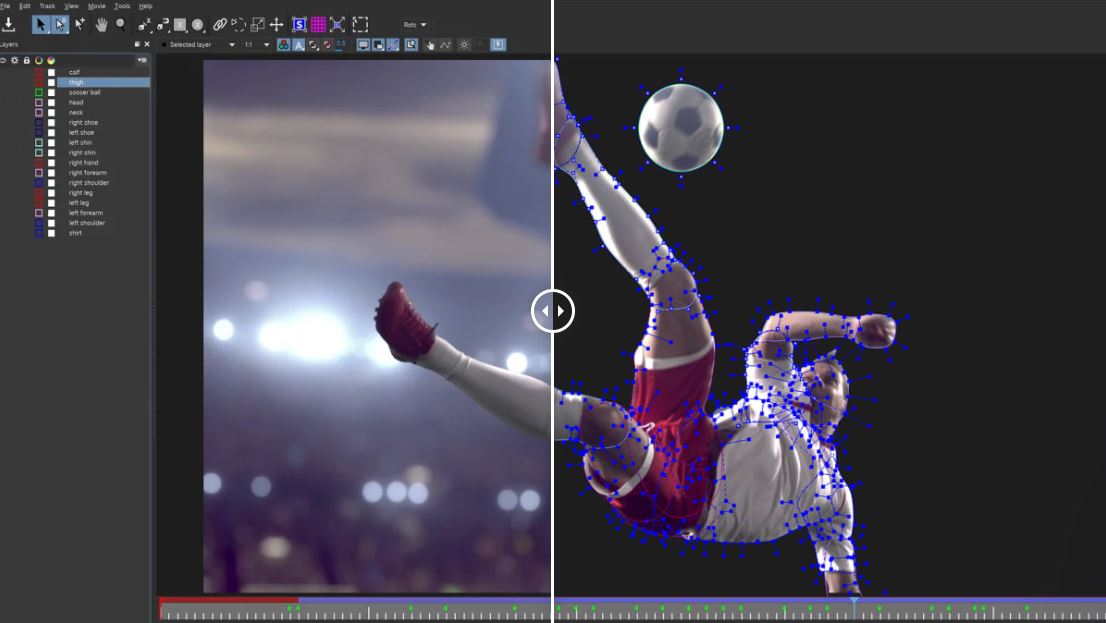Click the monitor-shaped view icon
The width and height of the screenshot is (1106, 623).
click(x=363, y=44)
